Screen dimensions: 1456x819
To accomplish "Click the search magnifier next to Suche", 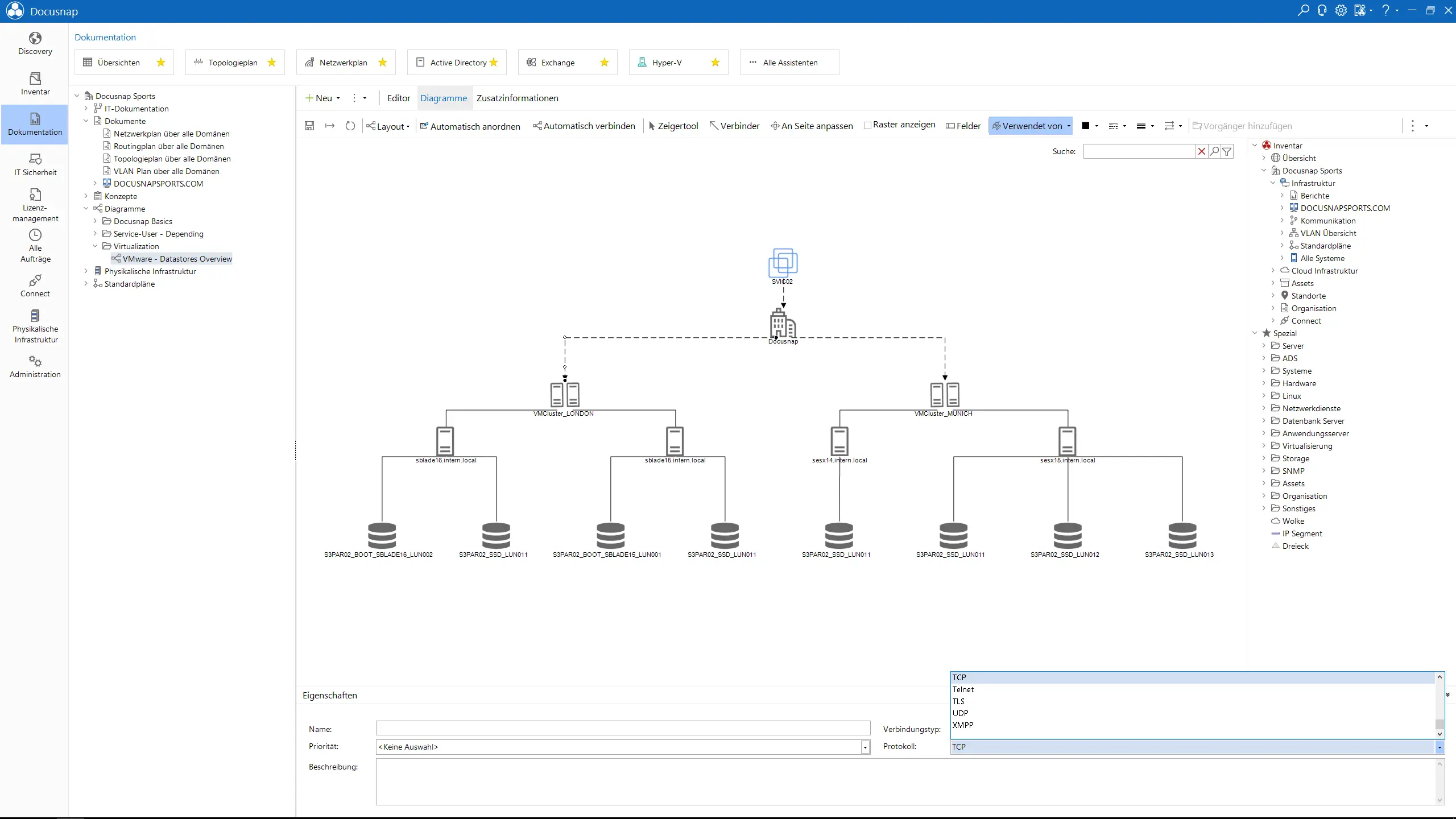I will 1214,151.
